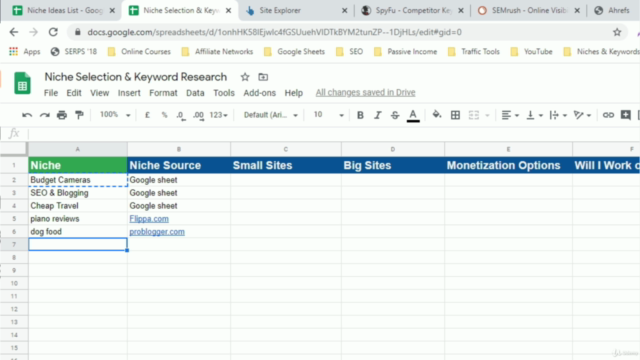Select row 8 header

(x=14, y=258)
